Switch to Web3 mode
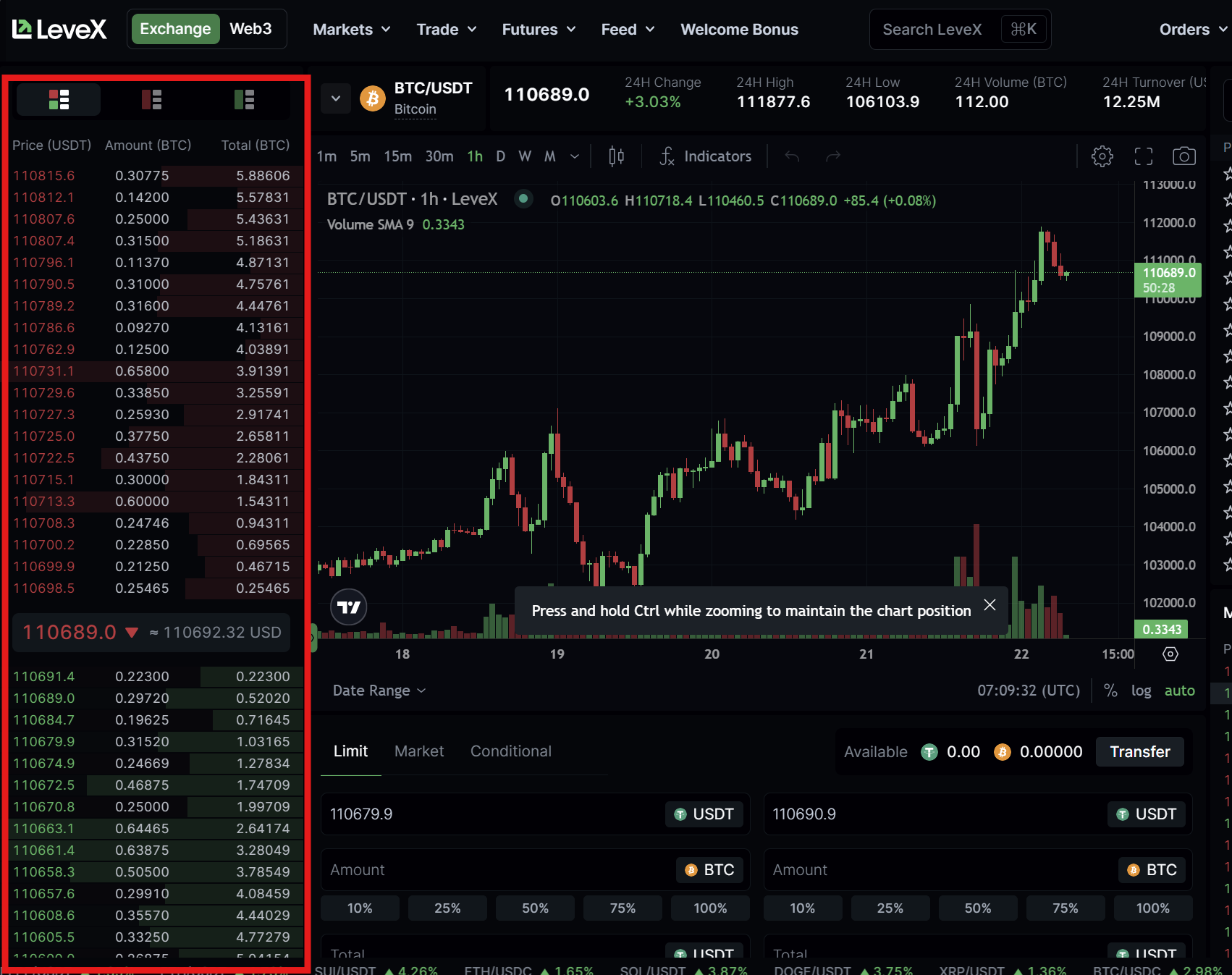The image size is (1232, 975). tap(250, 29)
